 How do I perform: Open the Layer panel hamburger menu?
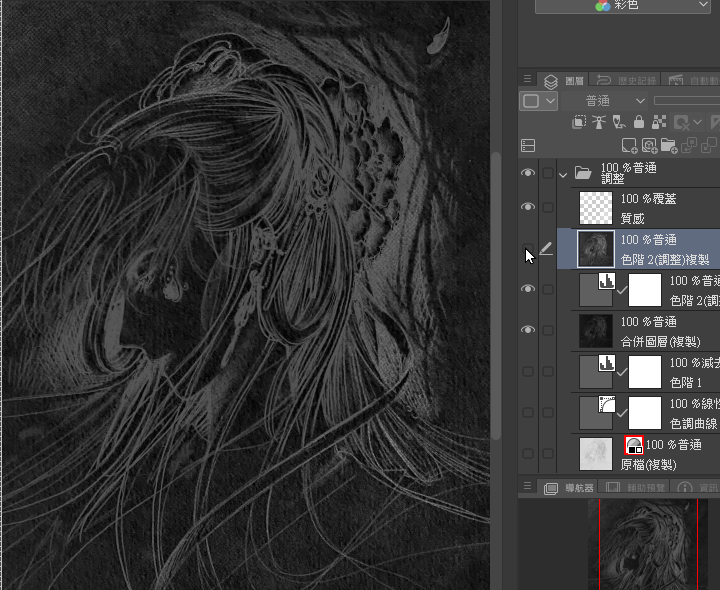point(527,79)
